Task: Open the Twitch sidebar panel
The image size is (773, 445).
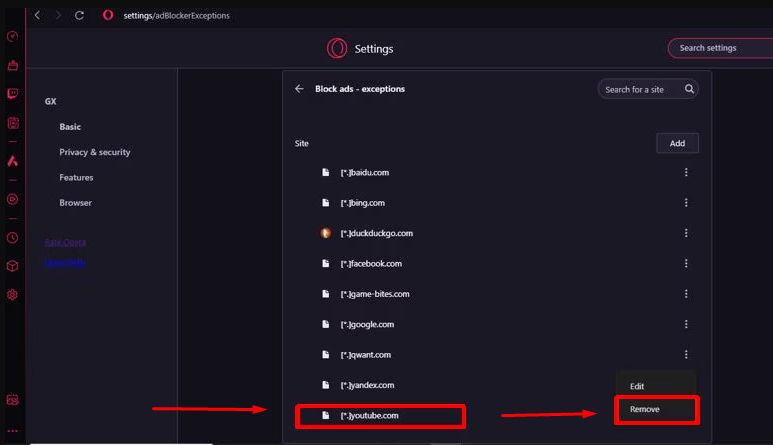Action: [13, 94]
